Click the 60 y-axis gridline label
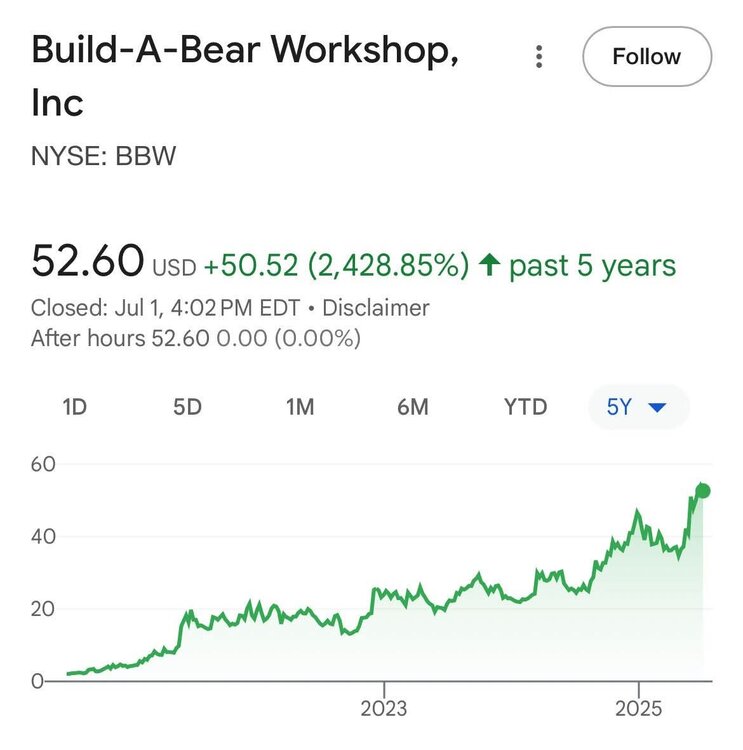This screenshot has width=743, height=750. [43, 464]
